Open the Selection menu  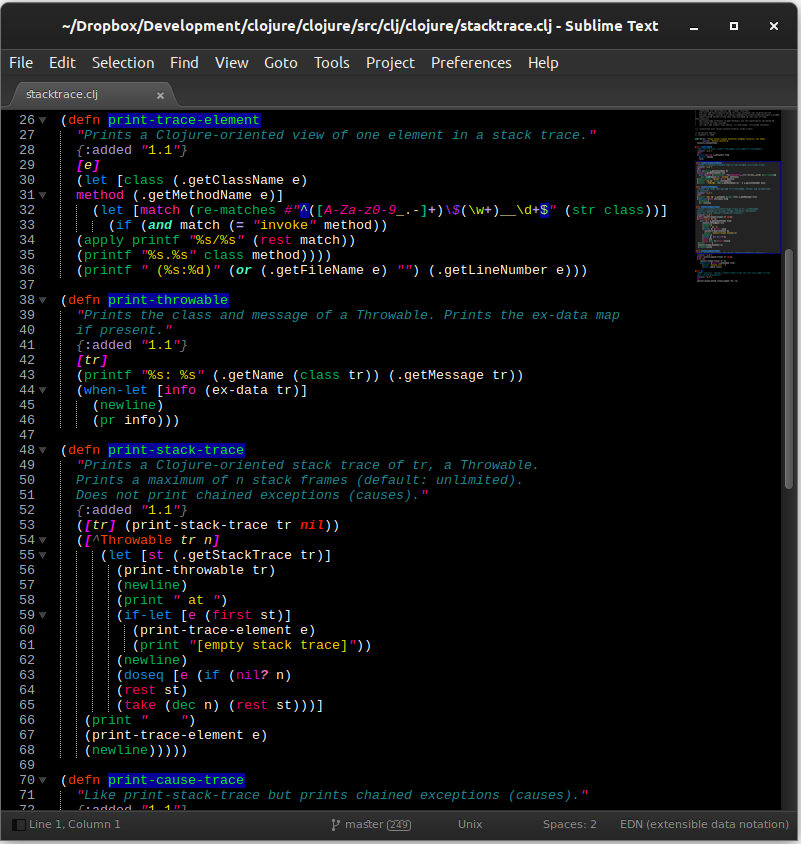(x=123, y=62)
